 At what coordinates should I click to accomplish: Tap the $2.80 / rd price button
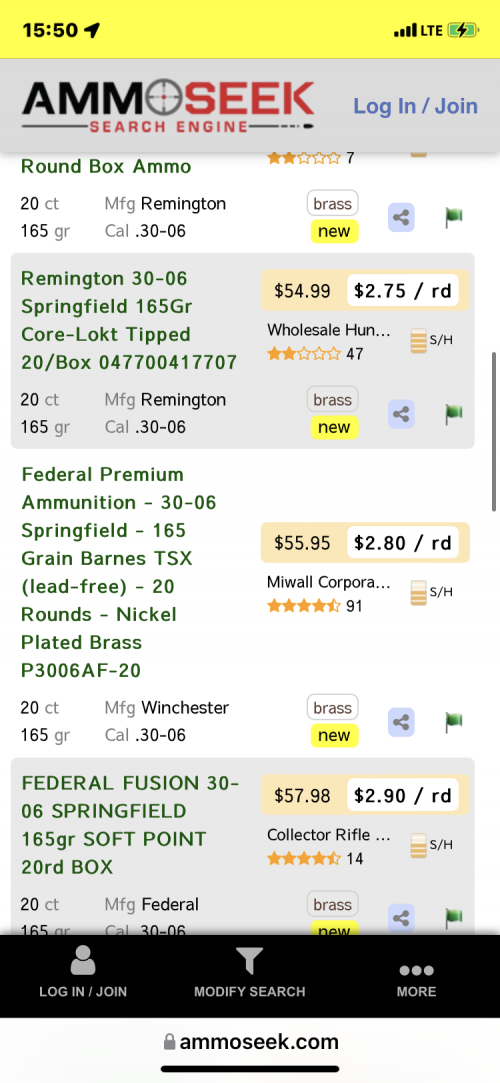[403, 542]
